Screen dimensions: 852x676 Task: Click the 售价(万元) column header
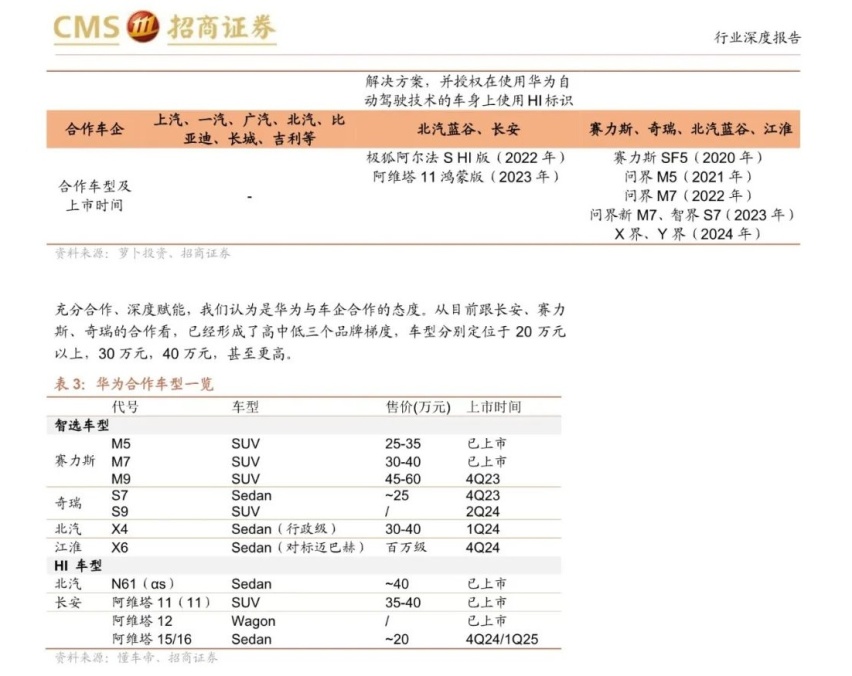click(418, 407)
